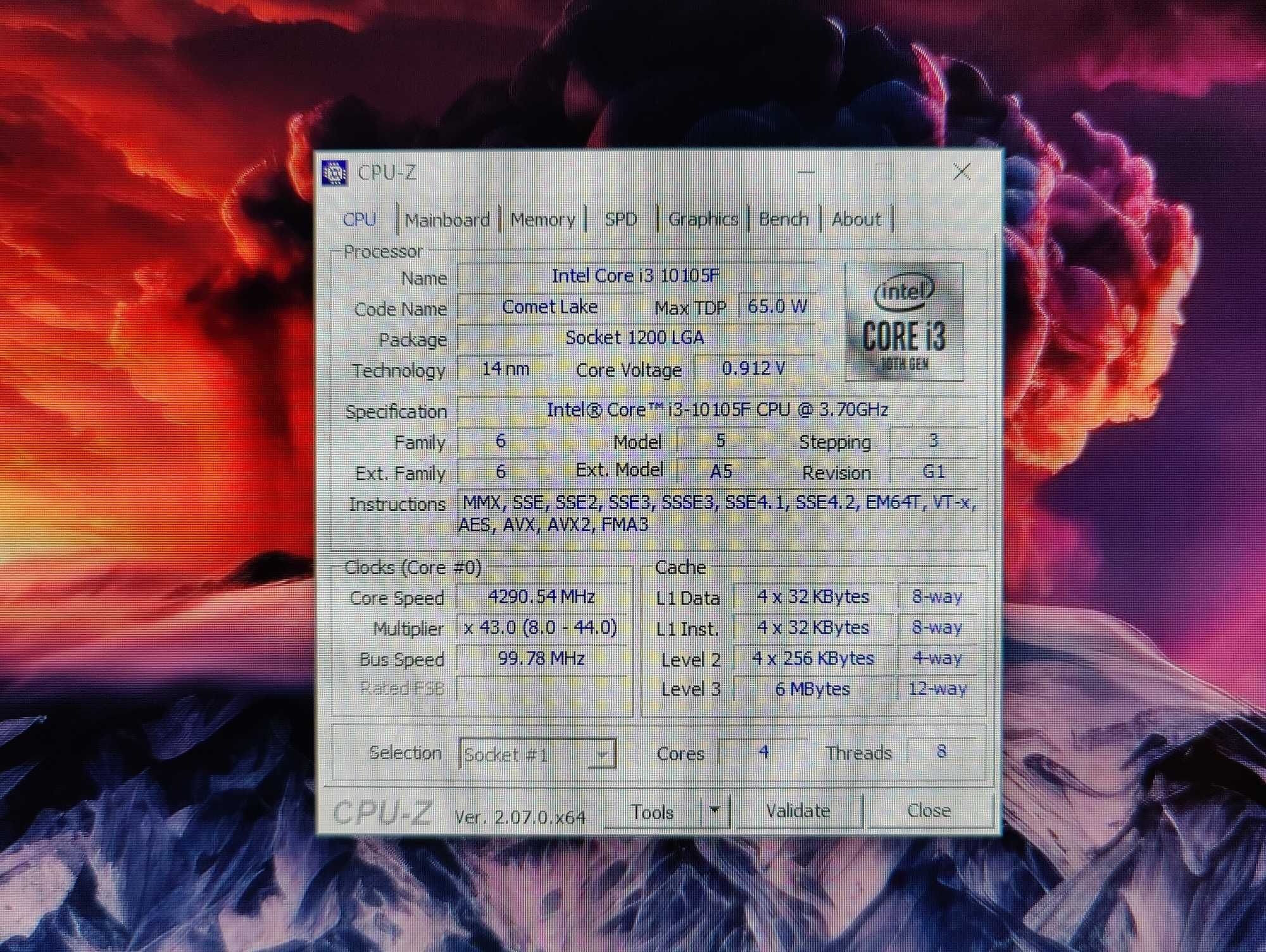Open the Tools dropdown arrow
The width and height of the screenshot is (1266, 952).
(715, 810)
